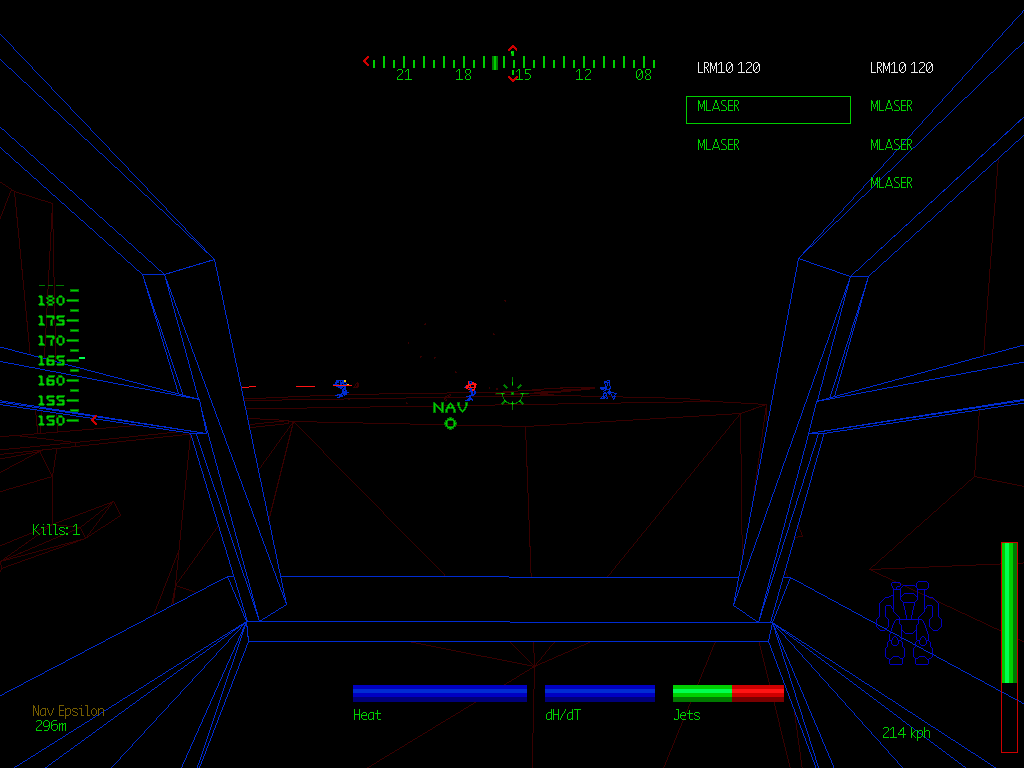The height and width of the screenshot is (768, 1024).
Task: Select the blue mech on the far left
Action: point(342,388)
